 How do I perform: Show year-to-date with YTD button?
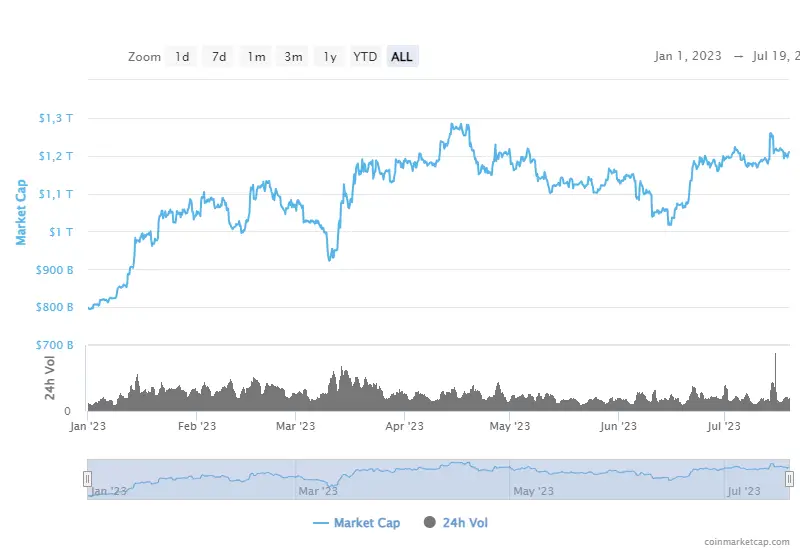click(x=365, y=57)
